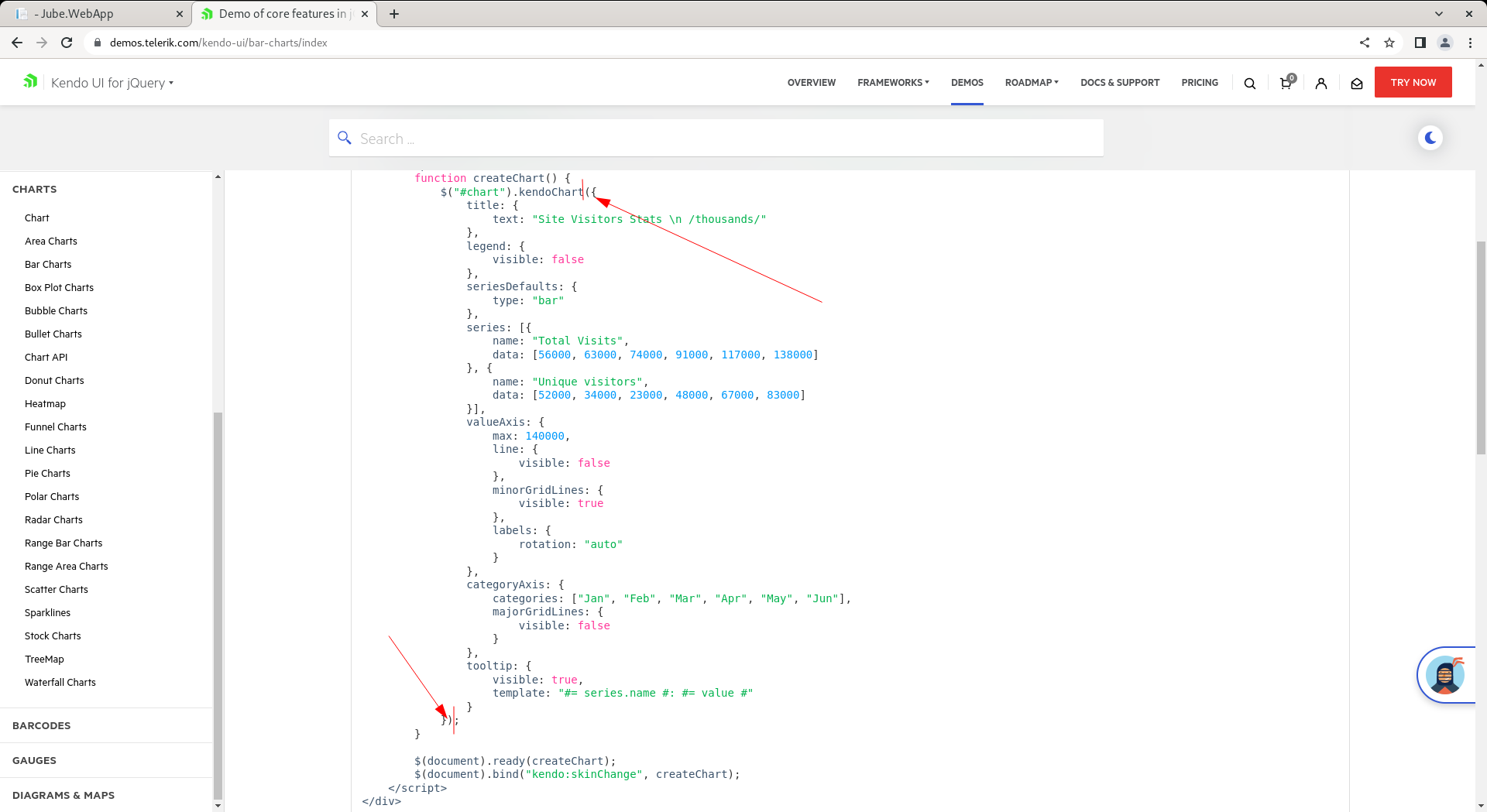The height and width of the screenshot is (812, 1487).
Task: Open the browser profile avatar
Action: pos(1445,43)
